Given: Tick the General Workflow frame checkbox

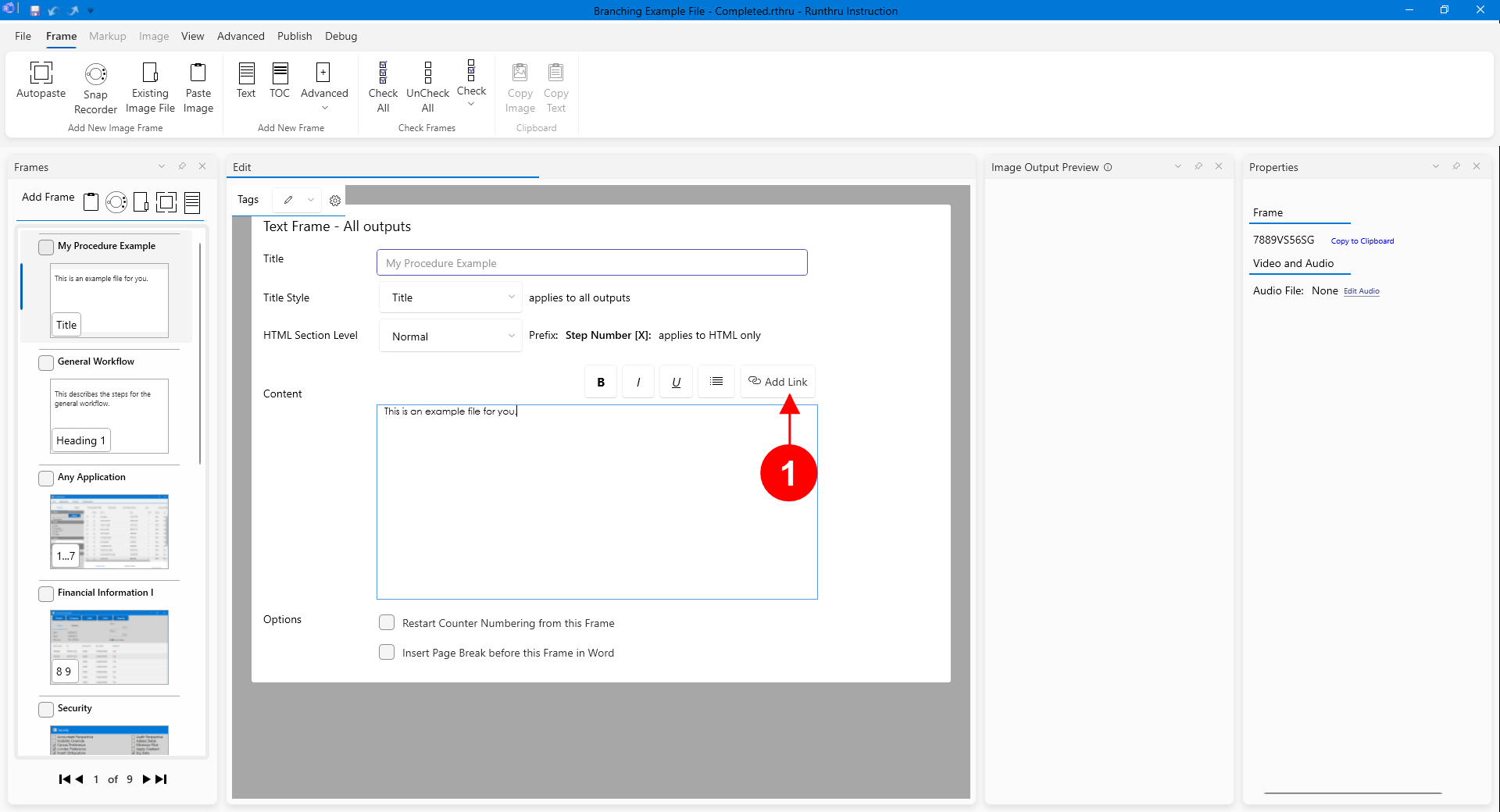Looking at the screenshot, I should point(46,362).
